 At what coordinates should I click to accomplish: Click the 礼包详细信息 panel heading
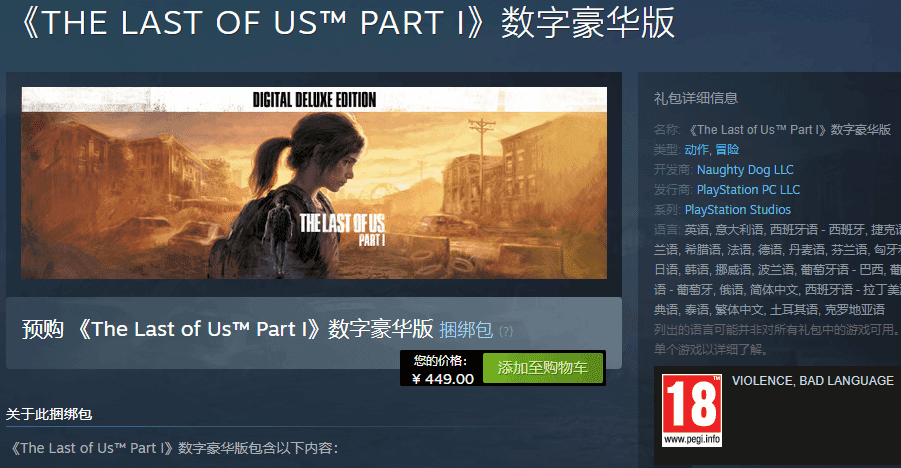pos(696,98)
